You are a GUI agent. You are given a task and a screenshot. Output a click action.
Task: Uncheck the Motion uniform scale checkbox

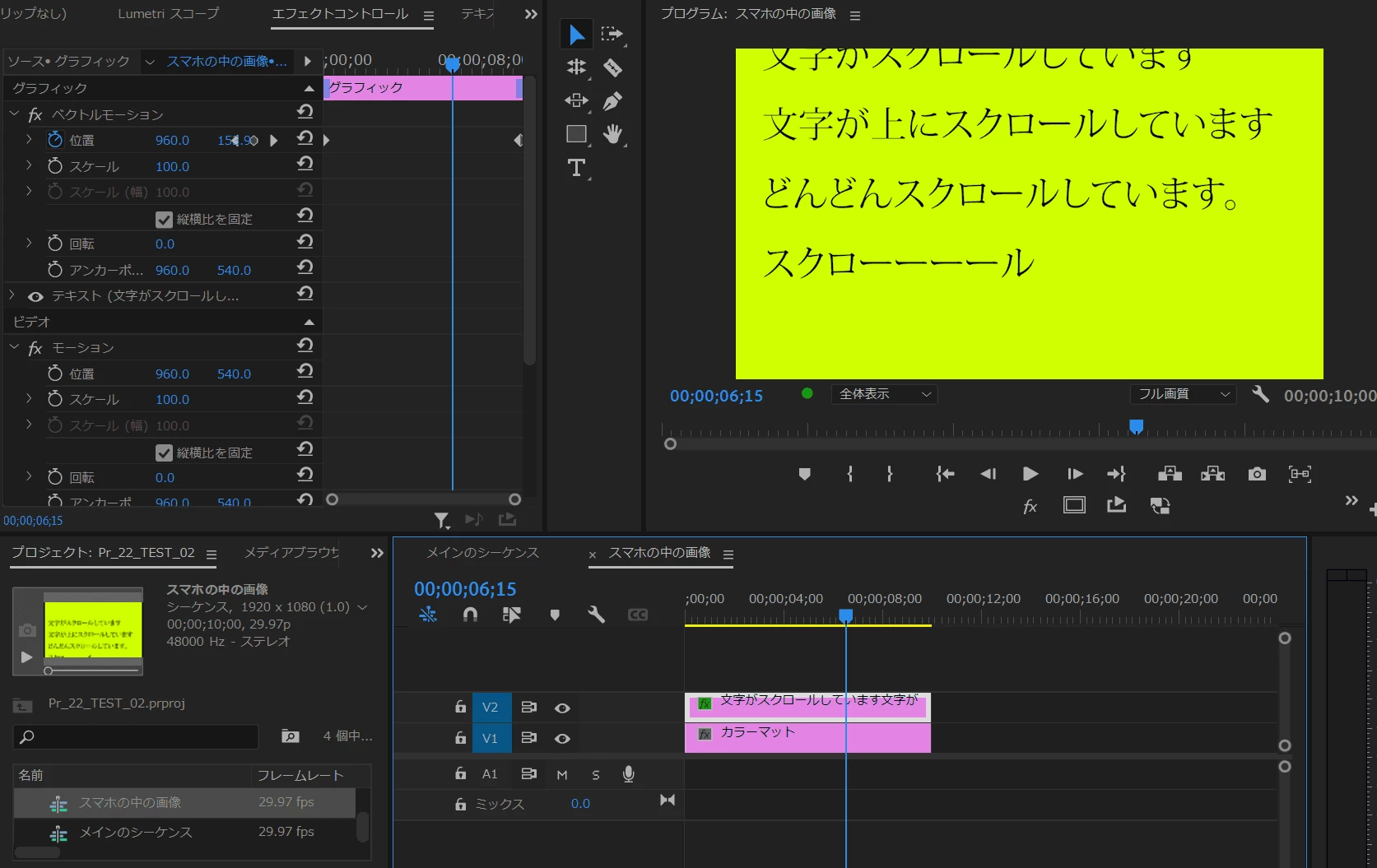(x=164, y=453)
